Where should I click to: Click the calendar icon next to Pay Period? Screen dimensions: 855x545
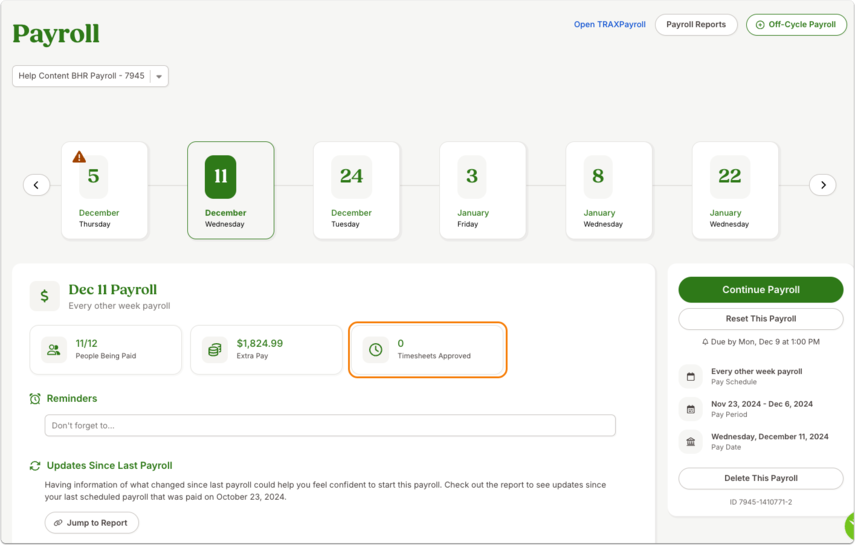[691, 409]
